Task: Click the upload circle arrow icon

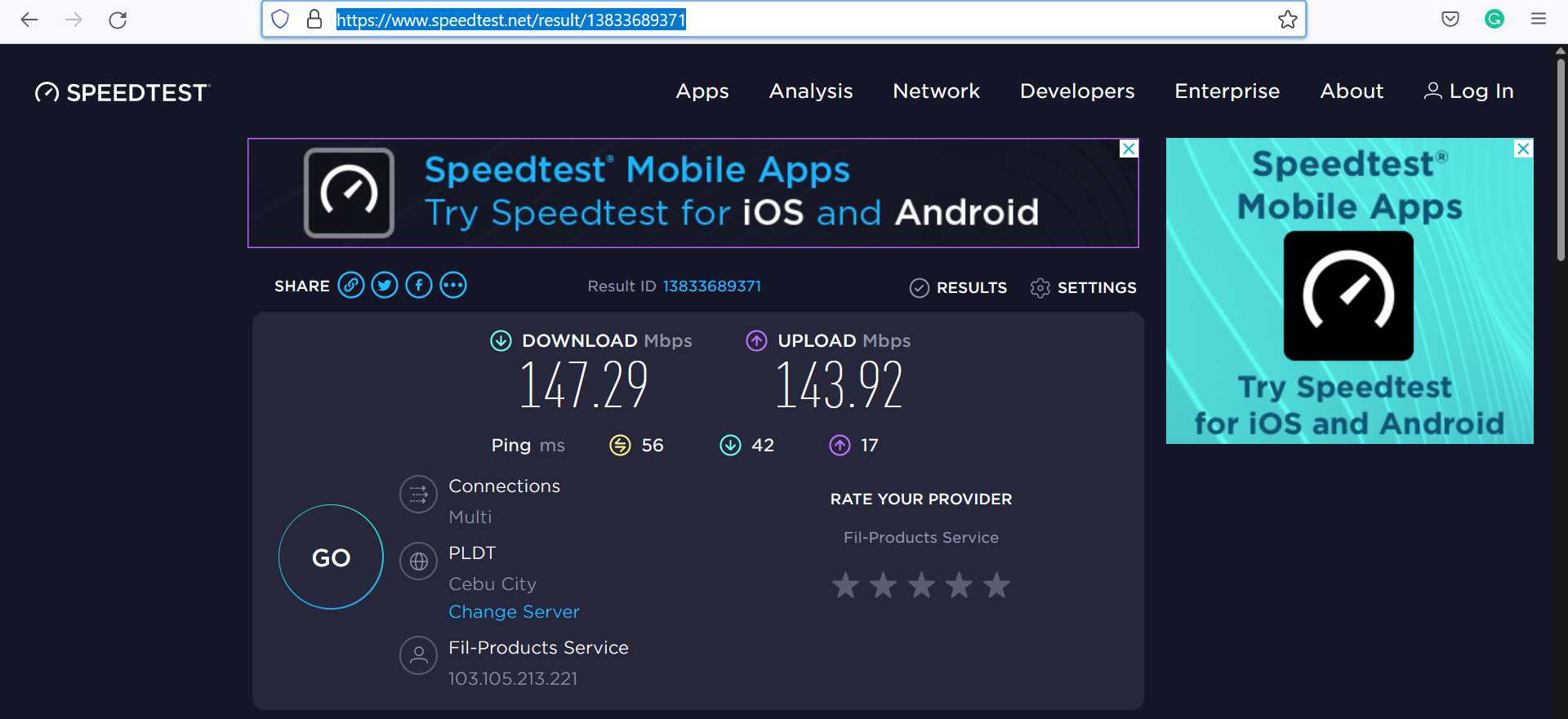Action: (x=757, y=340)
